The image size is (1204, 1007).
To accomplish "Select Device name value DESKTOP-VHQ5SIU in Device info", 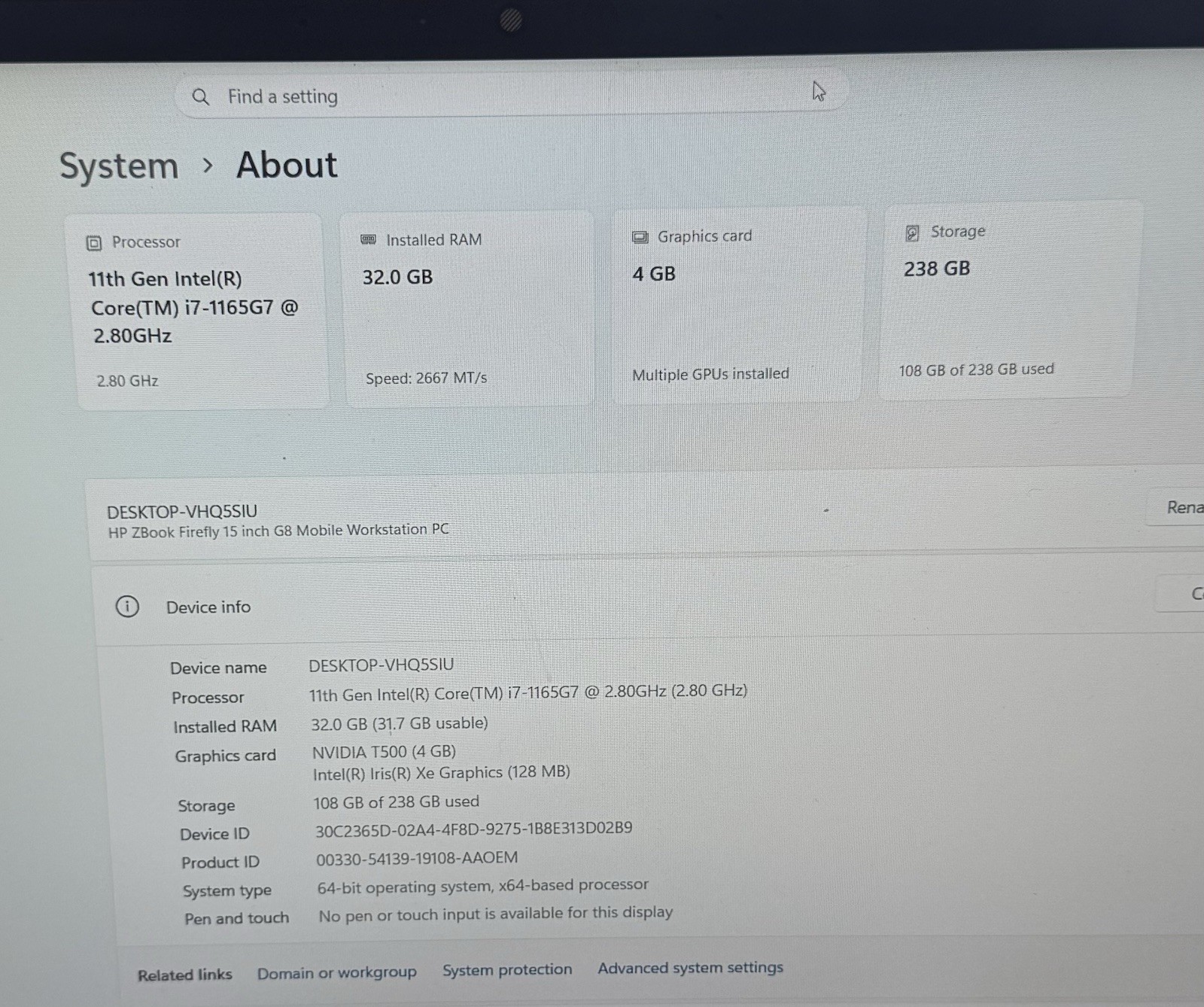I will [382, 665].
